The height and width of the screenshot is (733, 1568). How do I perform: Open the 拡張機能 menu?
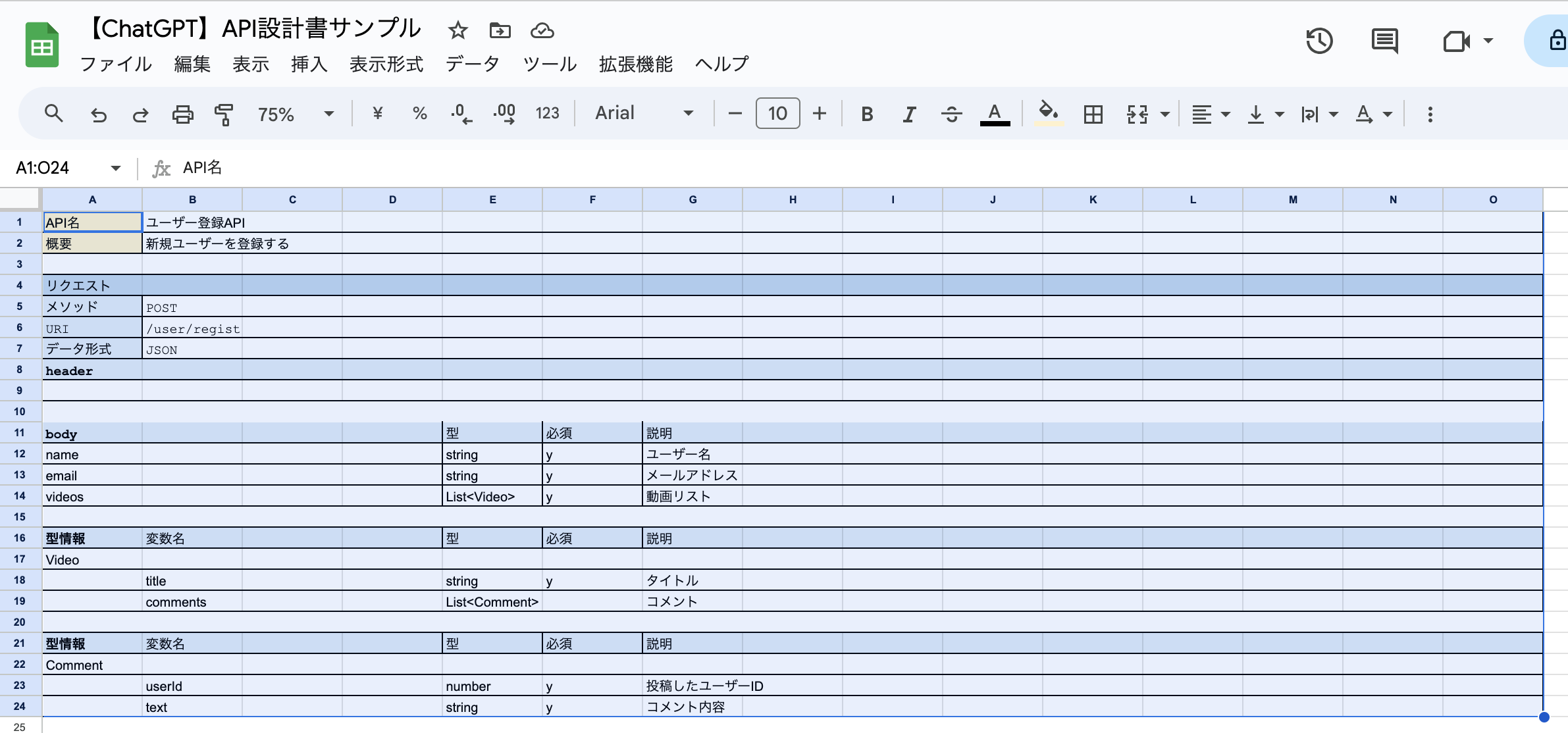635,64
